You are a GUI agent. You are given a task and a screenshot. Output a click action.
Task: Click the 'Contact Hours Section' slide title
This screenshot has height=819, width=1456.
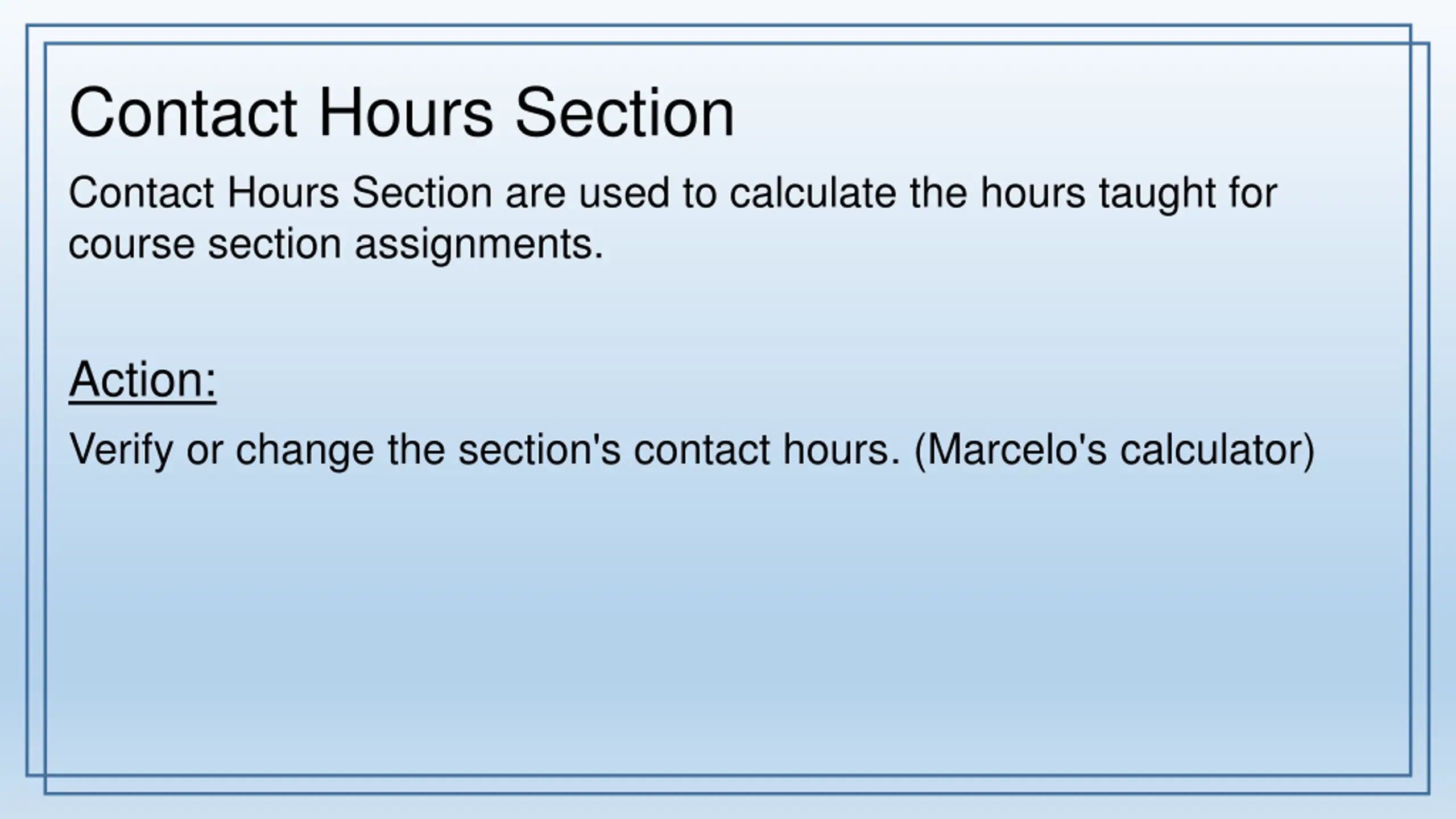[402, 113]
